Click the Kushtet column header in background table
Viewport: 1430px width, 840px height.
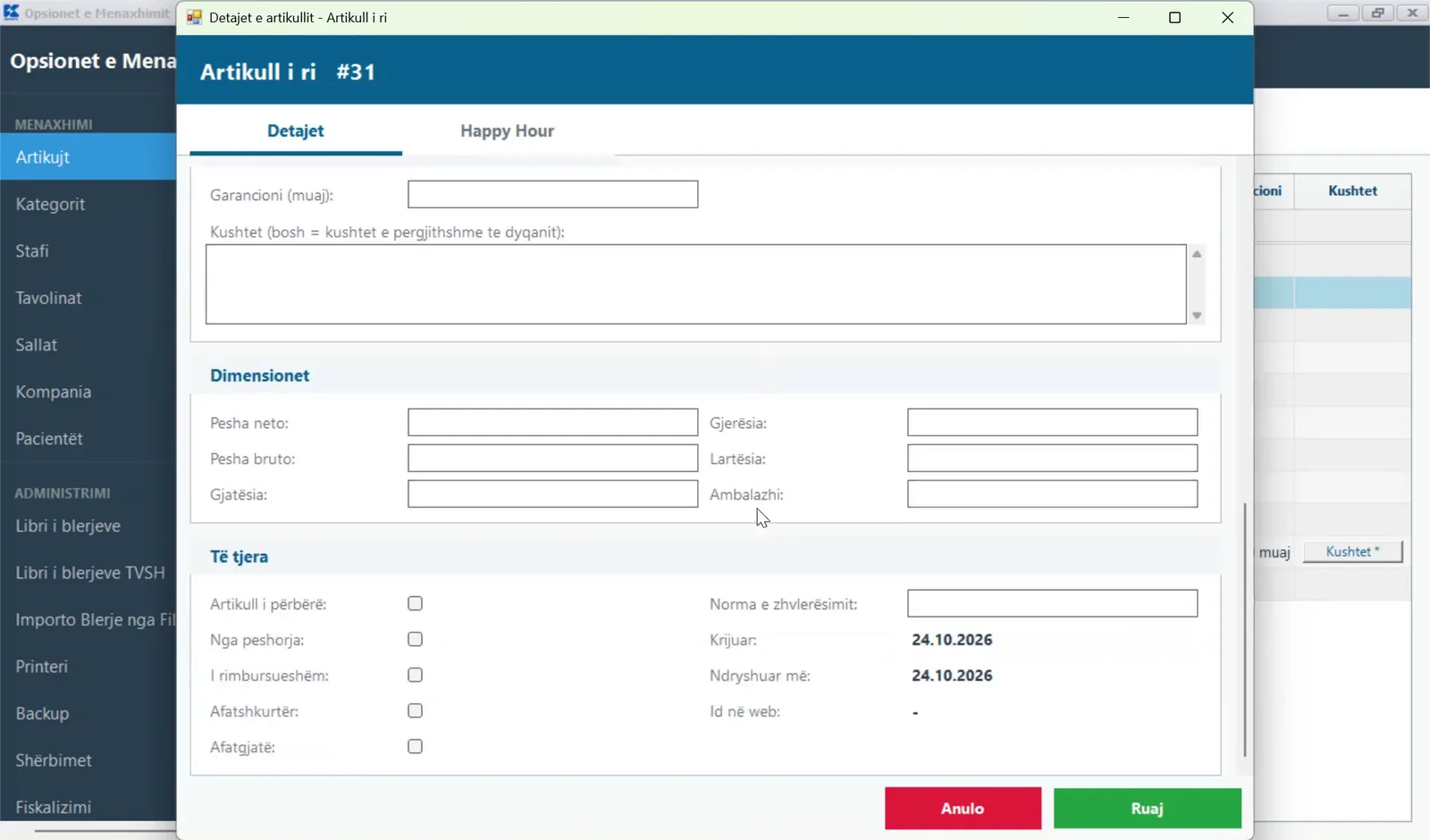coord(1352,190)
